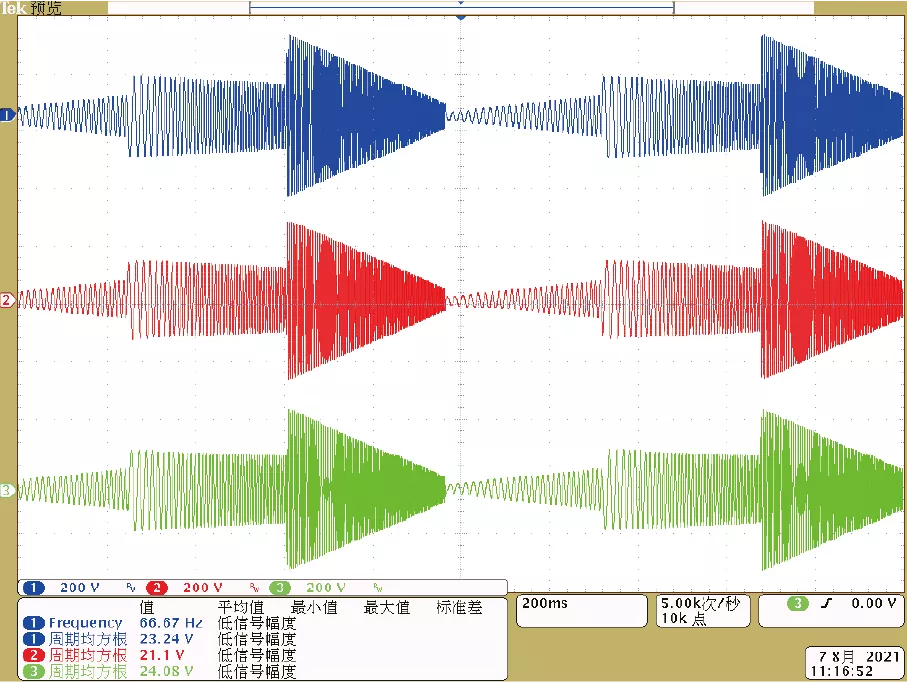Click the 平均值 column header
Screen dimensions: 908x682
point(241,607)
